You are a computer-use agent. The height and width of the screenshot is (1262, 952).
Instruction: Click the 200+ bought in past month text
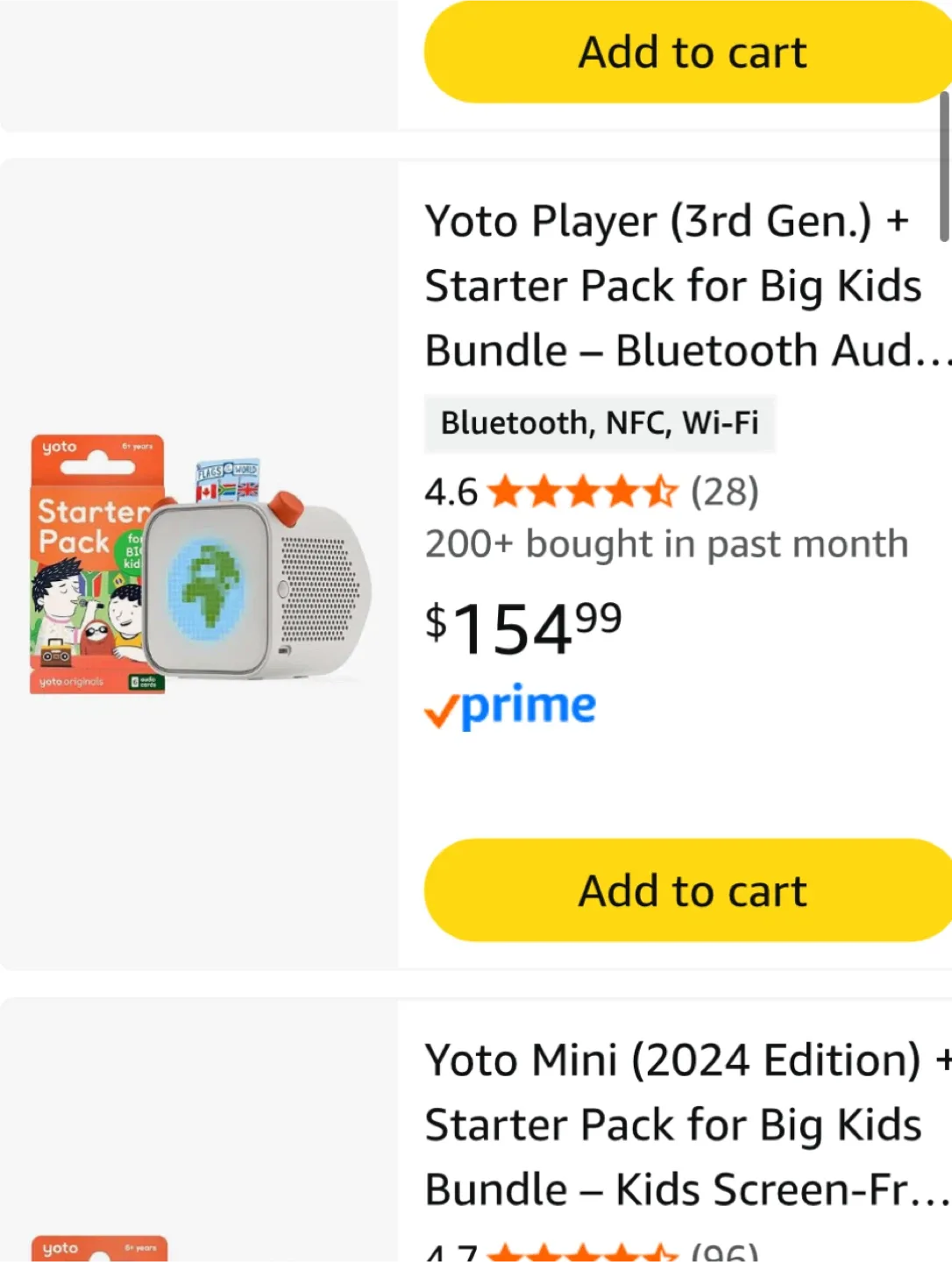(x=666, y=544)
